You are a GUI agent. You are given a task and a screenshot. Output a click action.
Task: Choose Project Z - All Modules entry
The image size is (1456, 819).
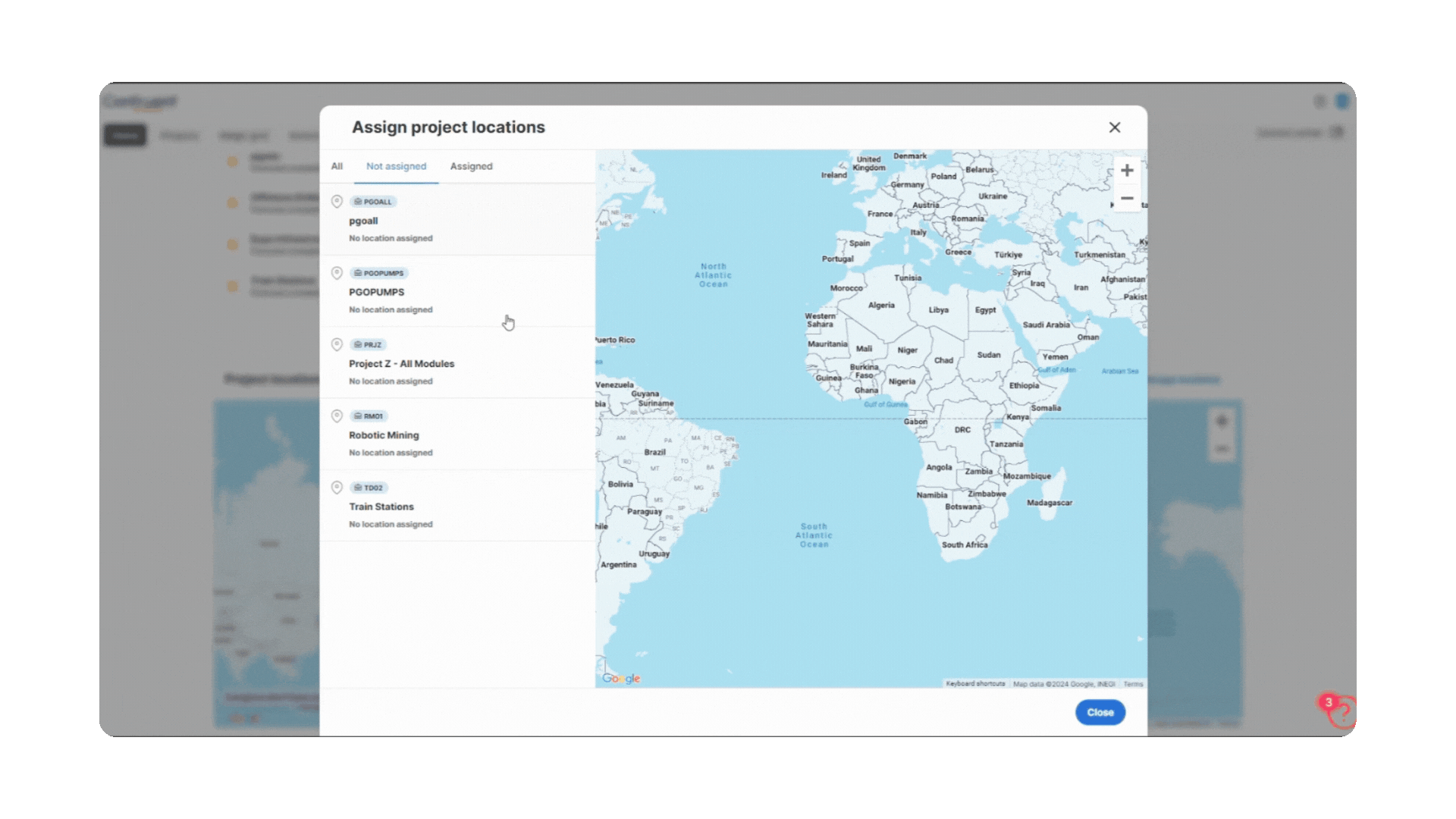[x=401, y=364]
